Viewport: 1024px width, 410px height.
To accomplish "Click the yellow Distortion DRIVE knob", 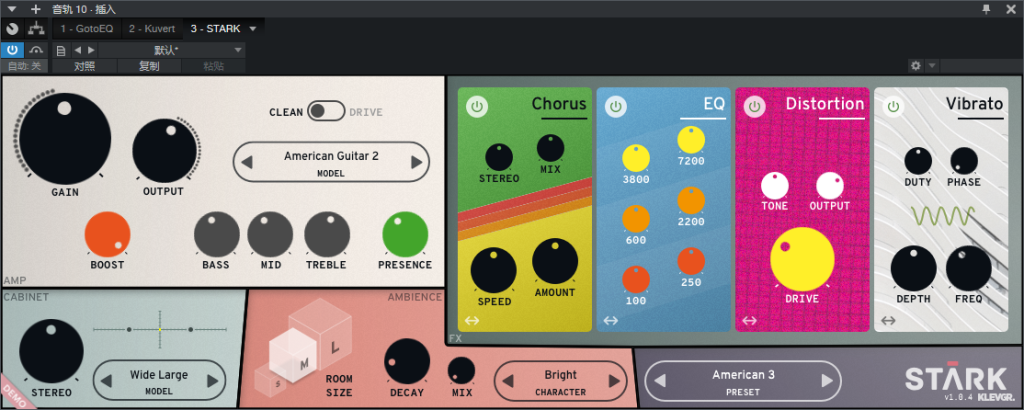I will pos(802,259).
